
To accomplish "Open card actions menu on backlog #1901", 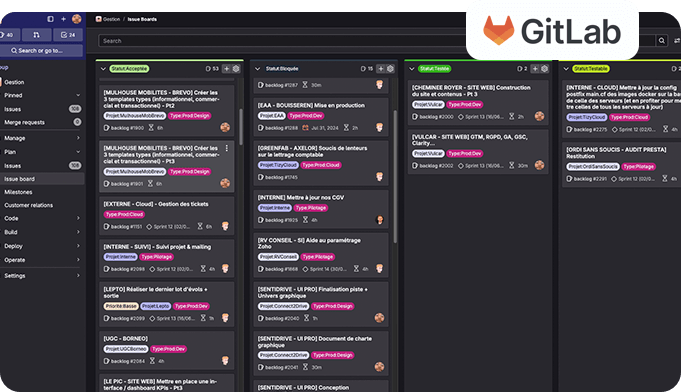I will [227, 148].
